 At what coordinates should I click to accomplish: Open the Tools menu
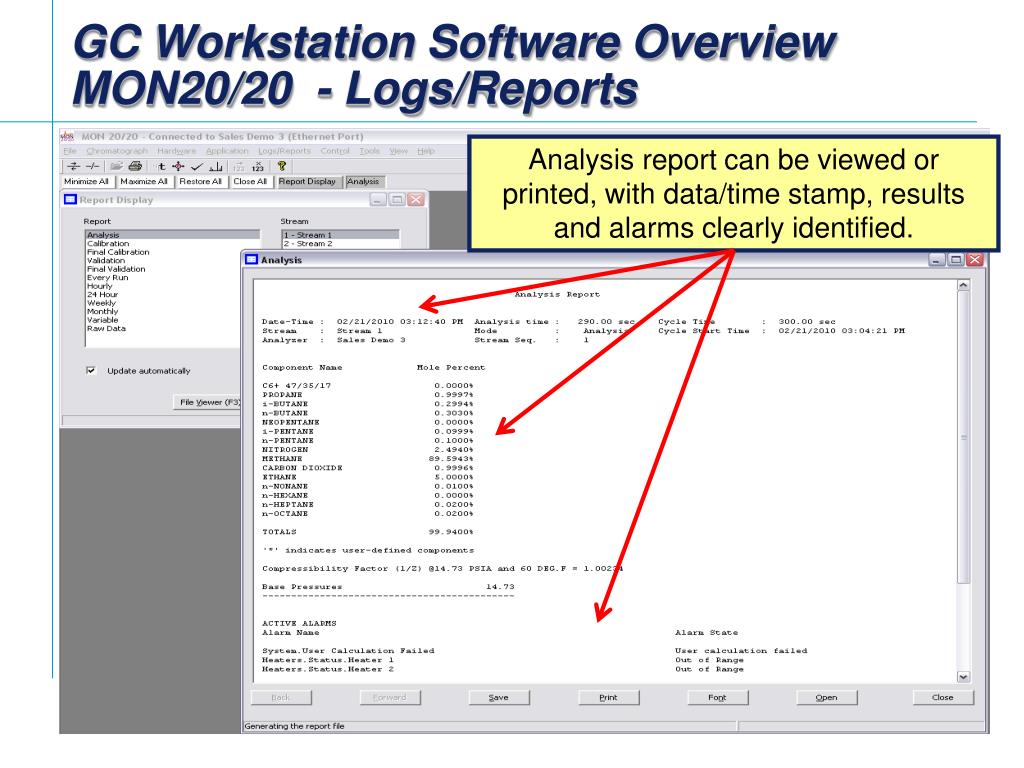(x=369, y=151)
